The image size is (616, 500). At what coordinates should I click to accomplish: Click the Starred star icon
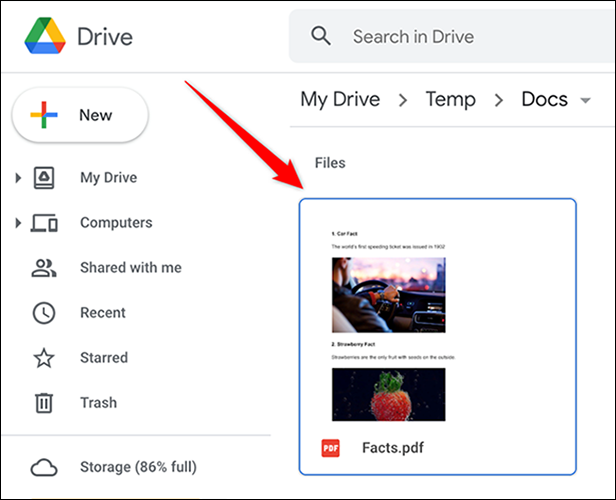click(x=44, y=358)
